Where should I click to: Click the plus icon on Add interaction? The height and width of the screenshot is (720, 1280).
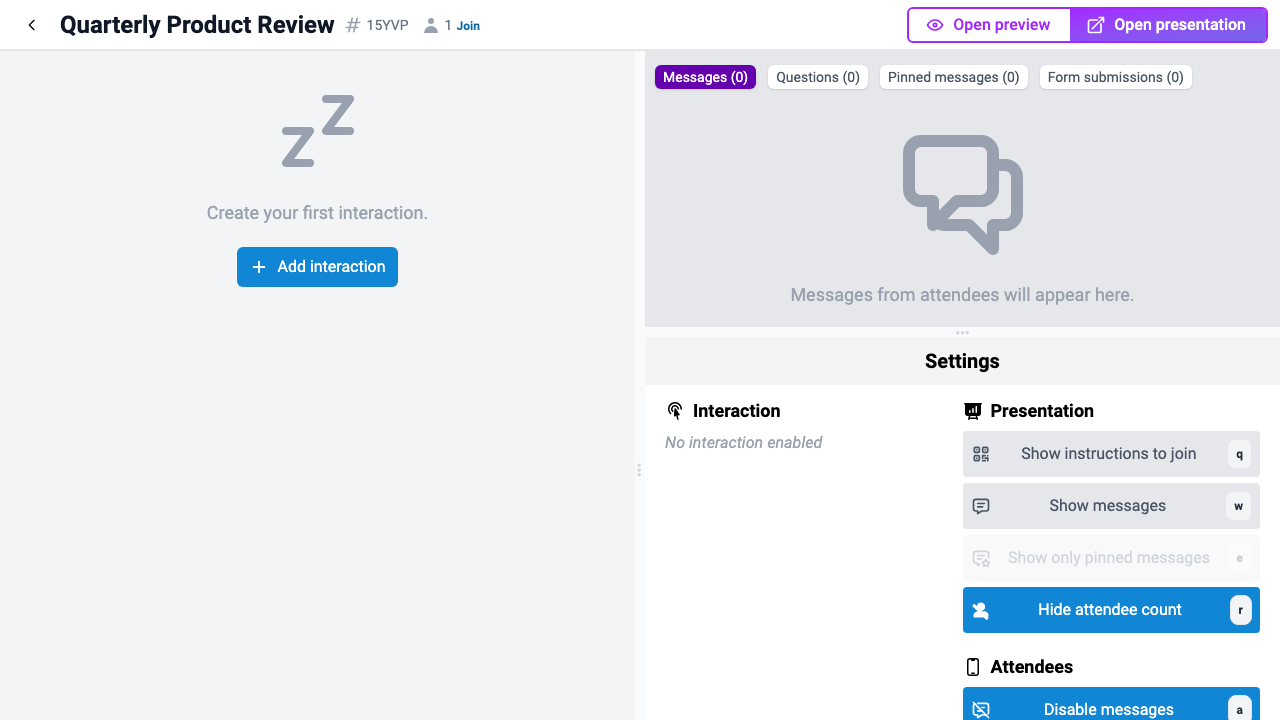pos(259,267)
